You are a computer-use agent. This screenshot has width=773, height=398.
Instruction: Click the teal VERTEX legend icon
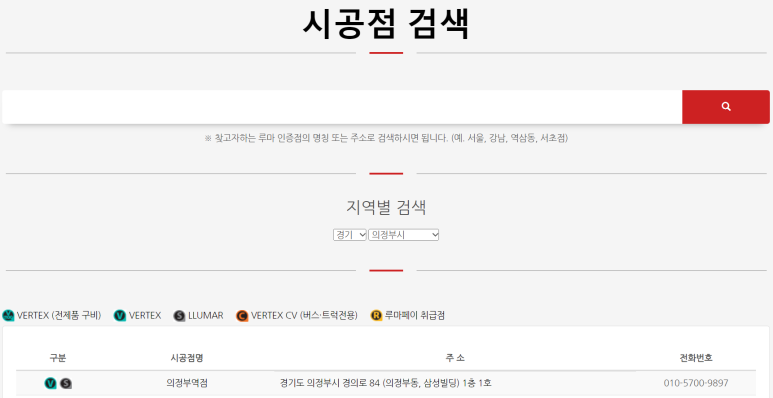[120, 315]
